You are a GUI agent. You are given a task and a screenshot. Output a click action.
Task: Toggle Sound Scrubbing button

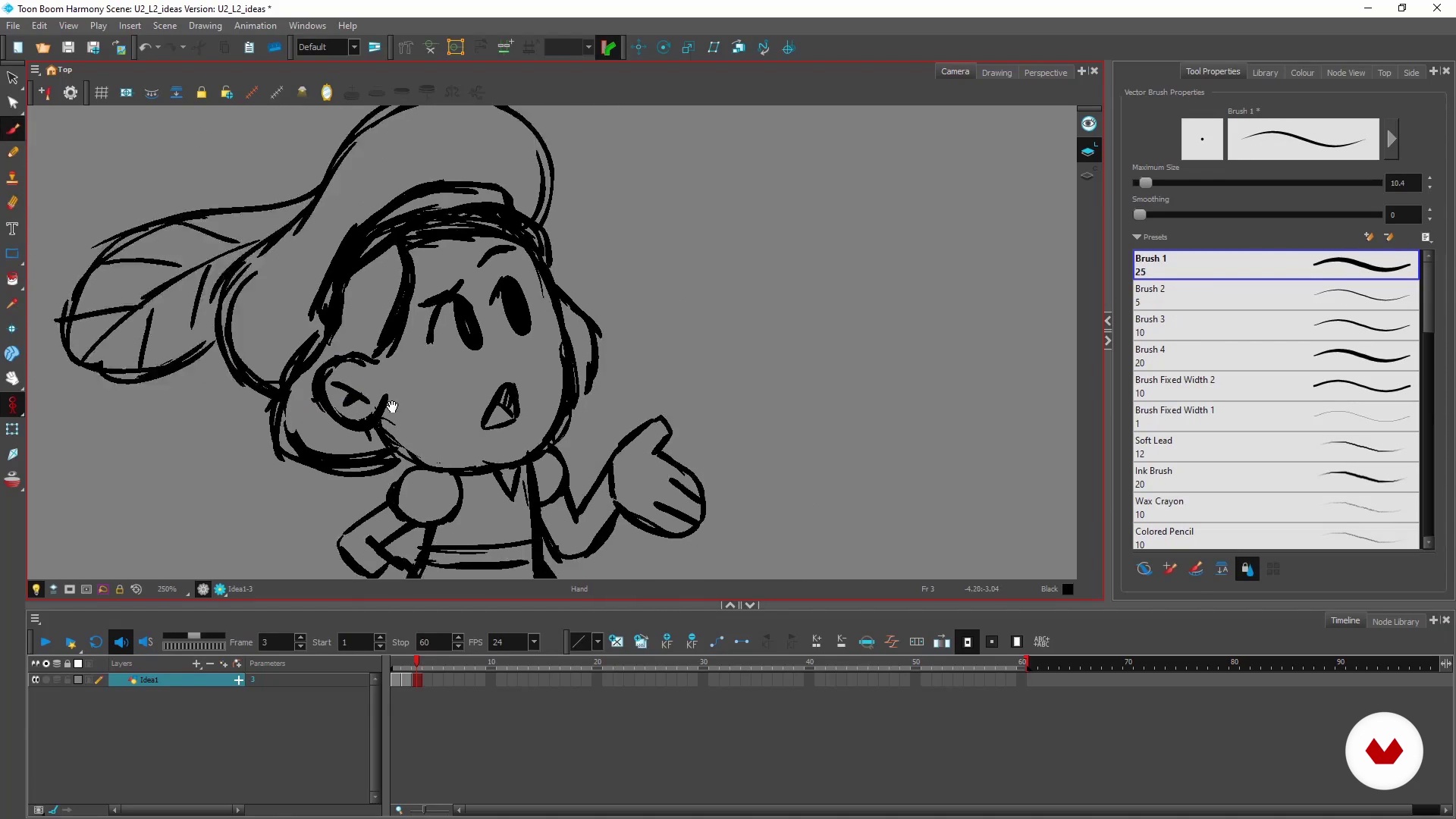coord(146,642)
